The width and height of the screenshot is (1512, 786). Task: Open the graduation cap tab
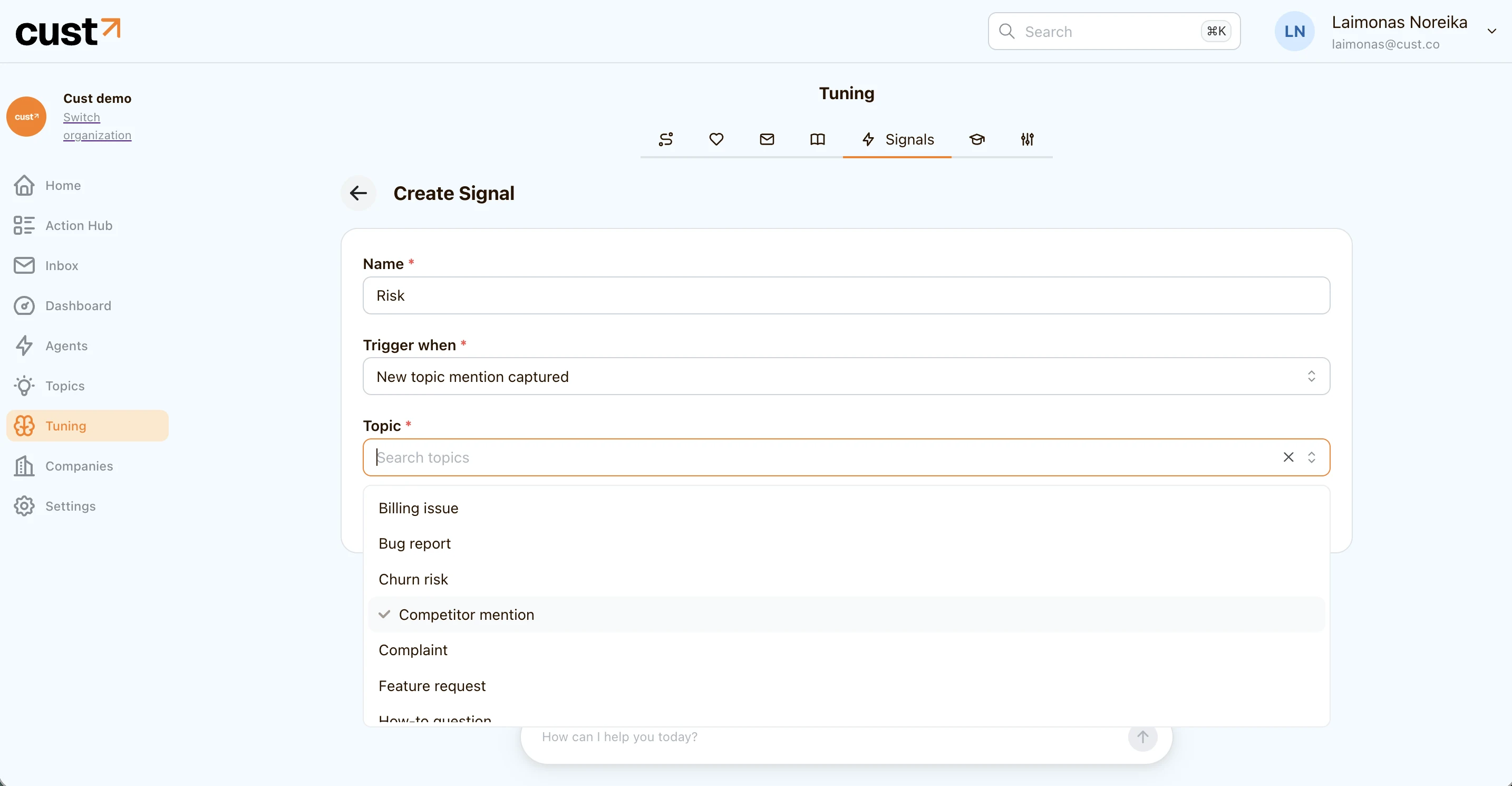click(x=977, y=139)
